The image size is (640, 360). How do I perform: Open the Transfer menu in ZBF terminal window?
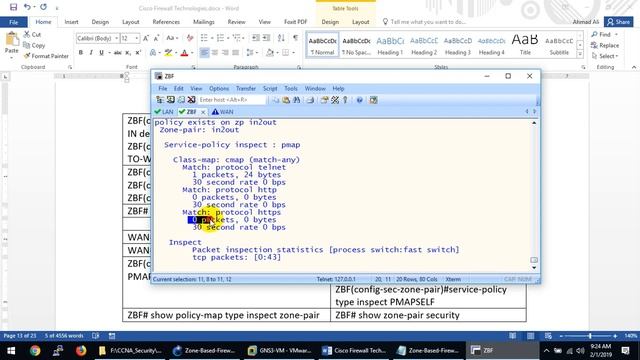pyautogui.click(x=246, y=88)
